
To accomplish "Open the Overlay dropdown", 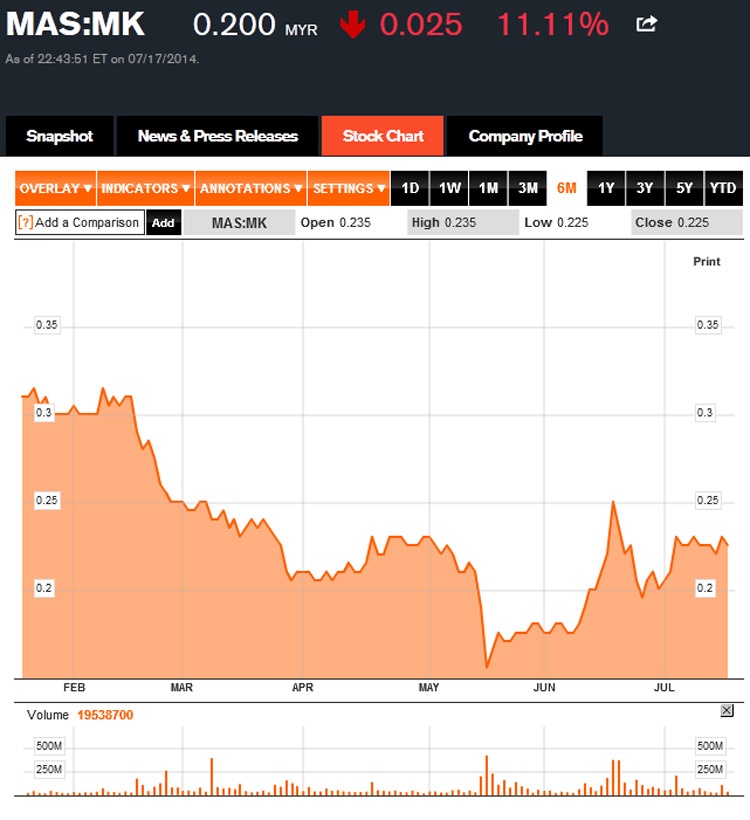I will (x=55, y=188).
